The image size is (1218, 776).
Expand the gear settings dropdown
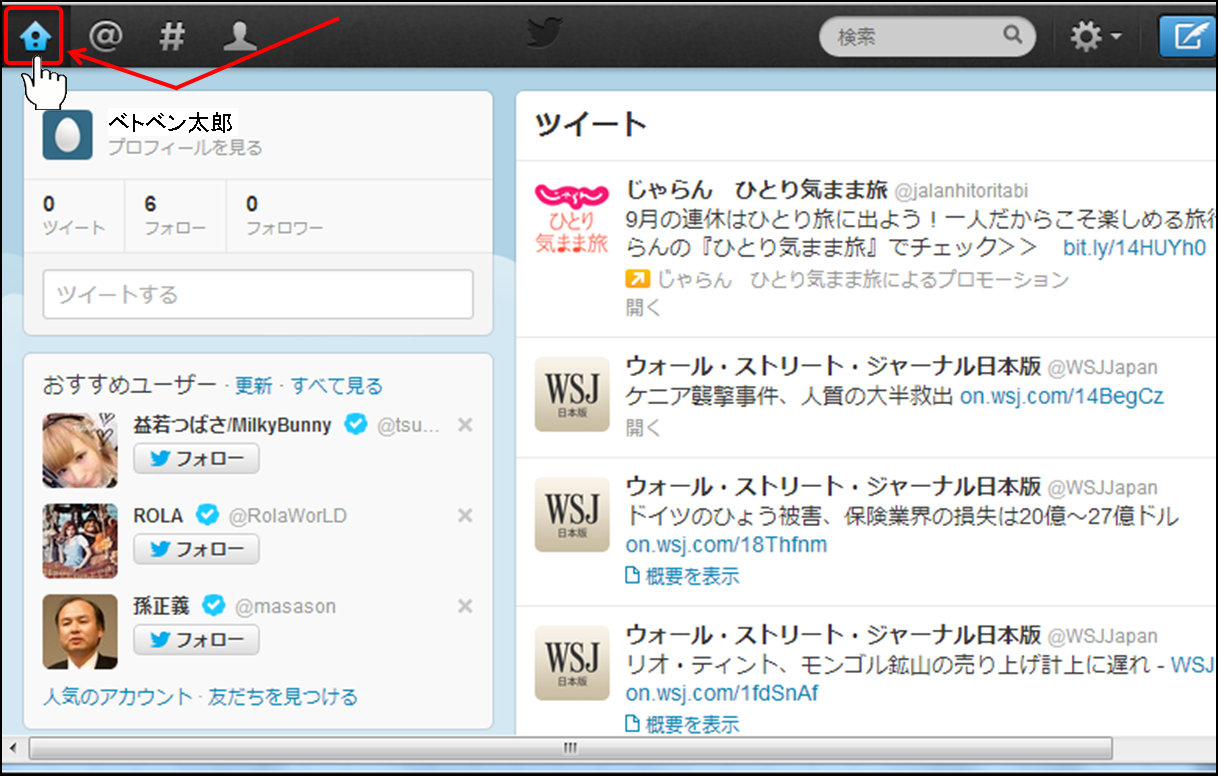click(1096, 37)
